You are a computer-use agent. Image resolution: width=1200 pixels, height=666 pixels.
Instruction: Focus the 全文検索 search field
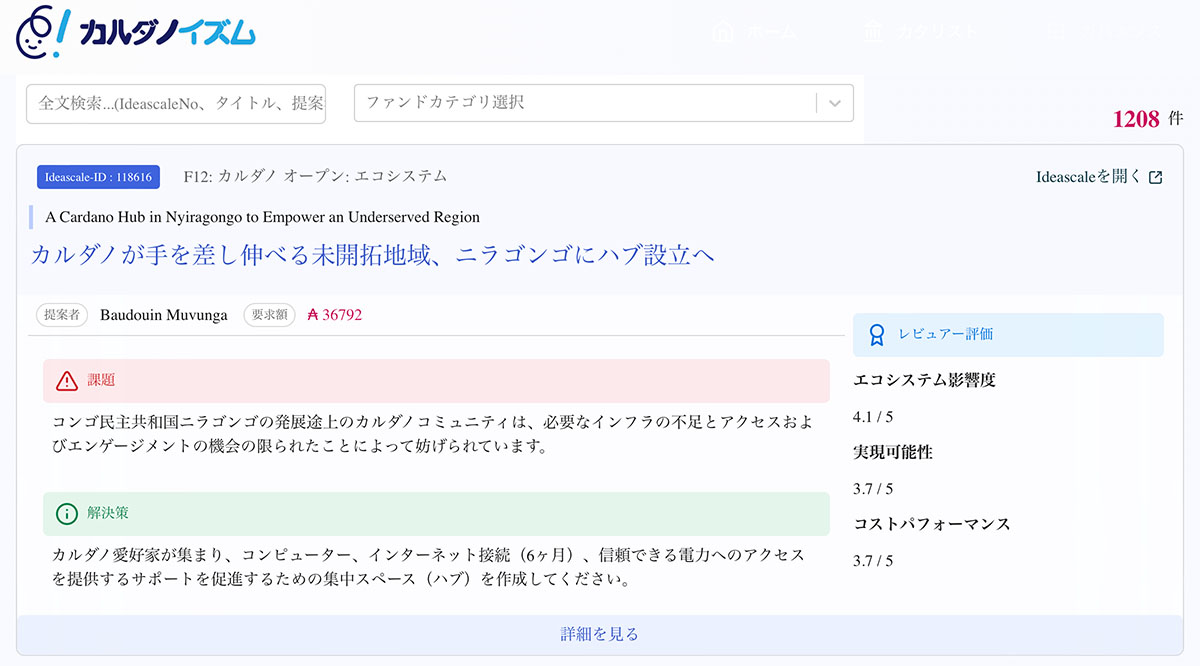click(x=176, y=103)
